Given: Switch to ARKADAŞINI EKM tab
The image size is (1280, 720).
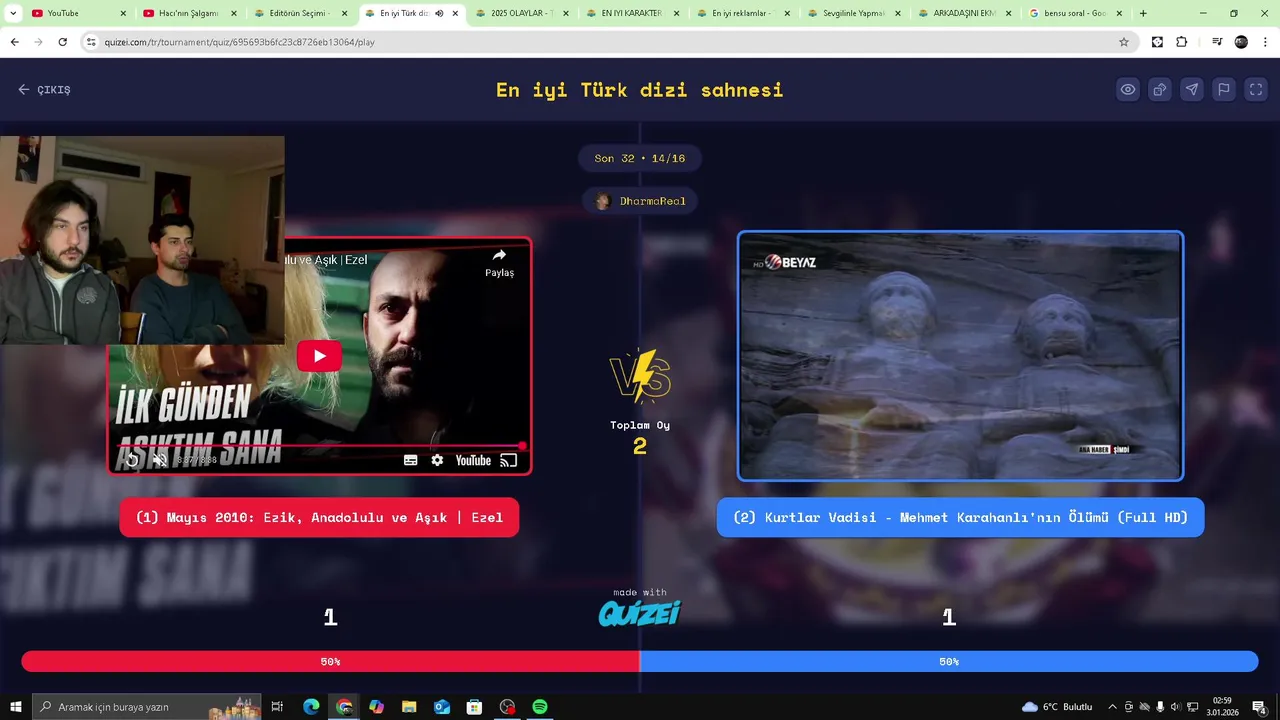Looking at the screenshot, I should pos(966,13).
